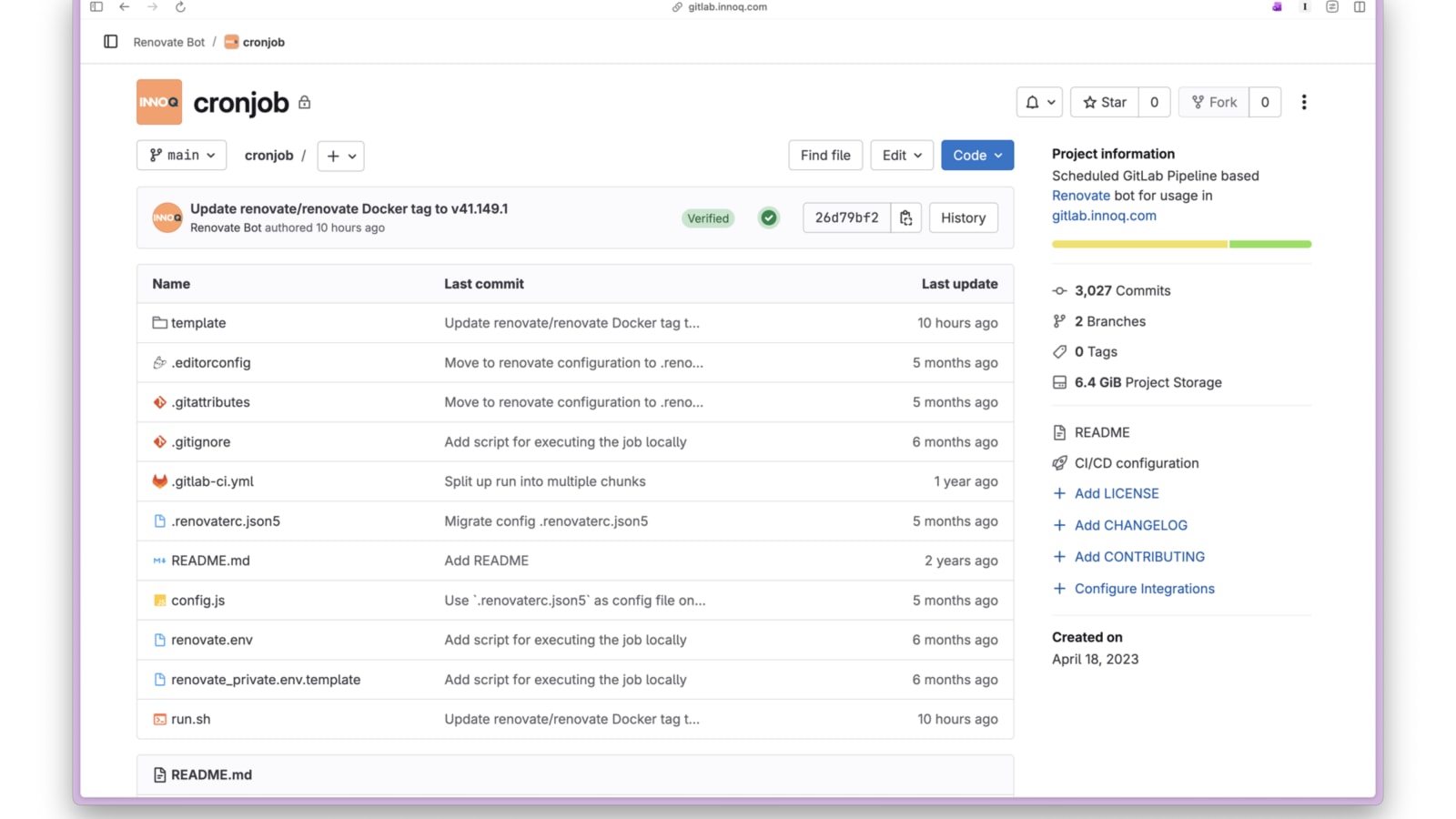Open the Edit dropdown

coord(902,156)
